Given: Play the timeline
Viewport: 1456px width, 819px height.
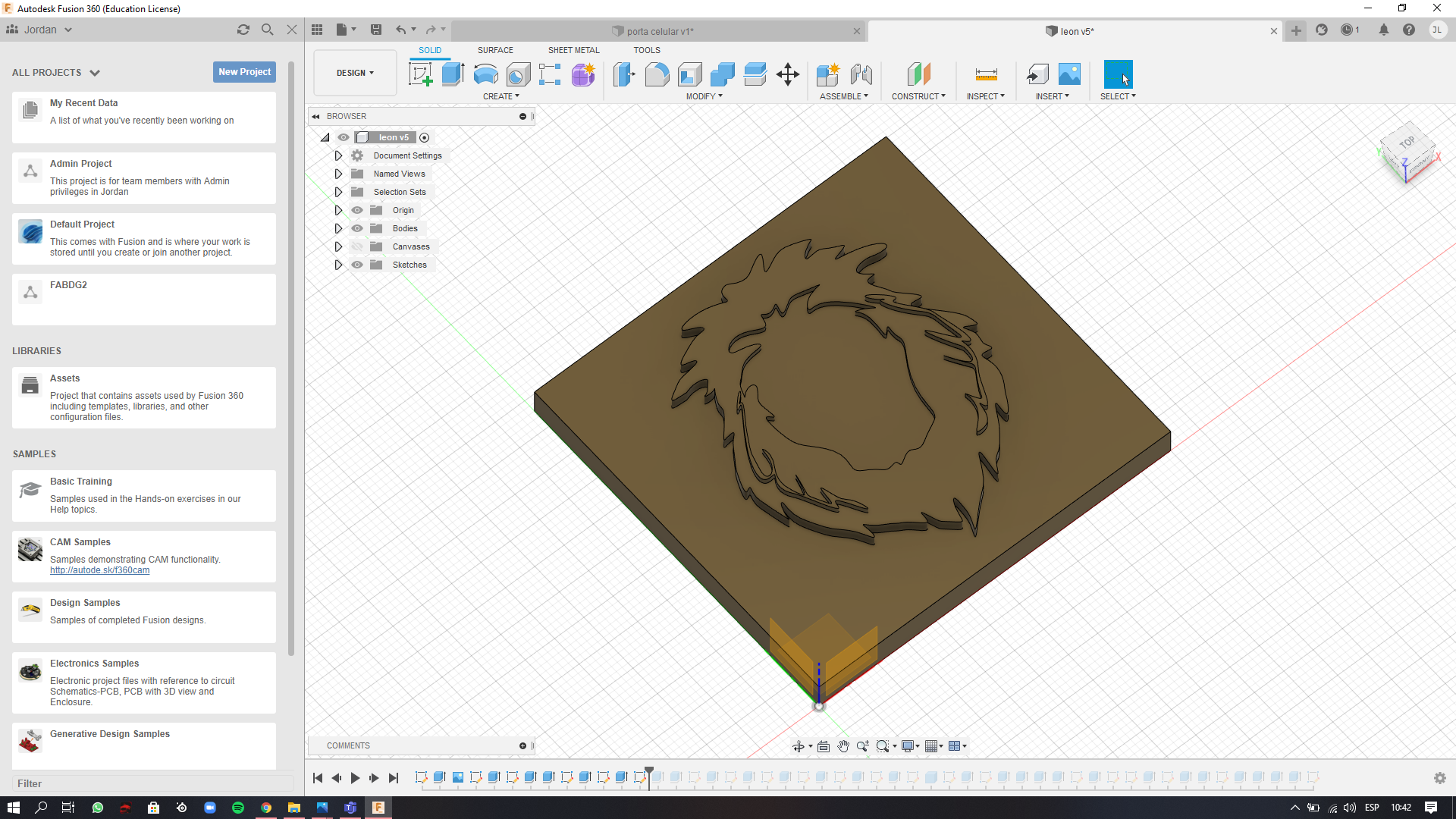Looking at the screenshot, I should pos(355,778).
